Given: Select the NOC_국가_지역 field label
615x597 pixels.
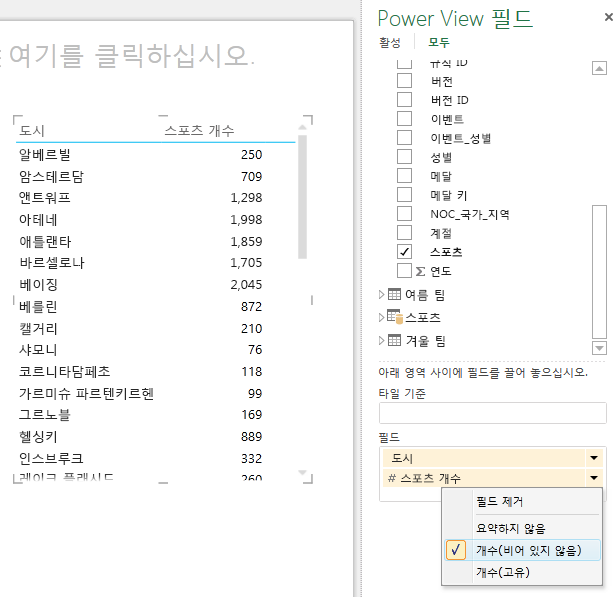Looking at the screenshot, I should click(x=470, y=214).
